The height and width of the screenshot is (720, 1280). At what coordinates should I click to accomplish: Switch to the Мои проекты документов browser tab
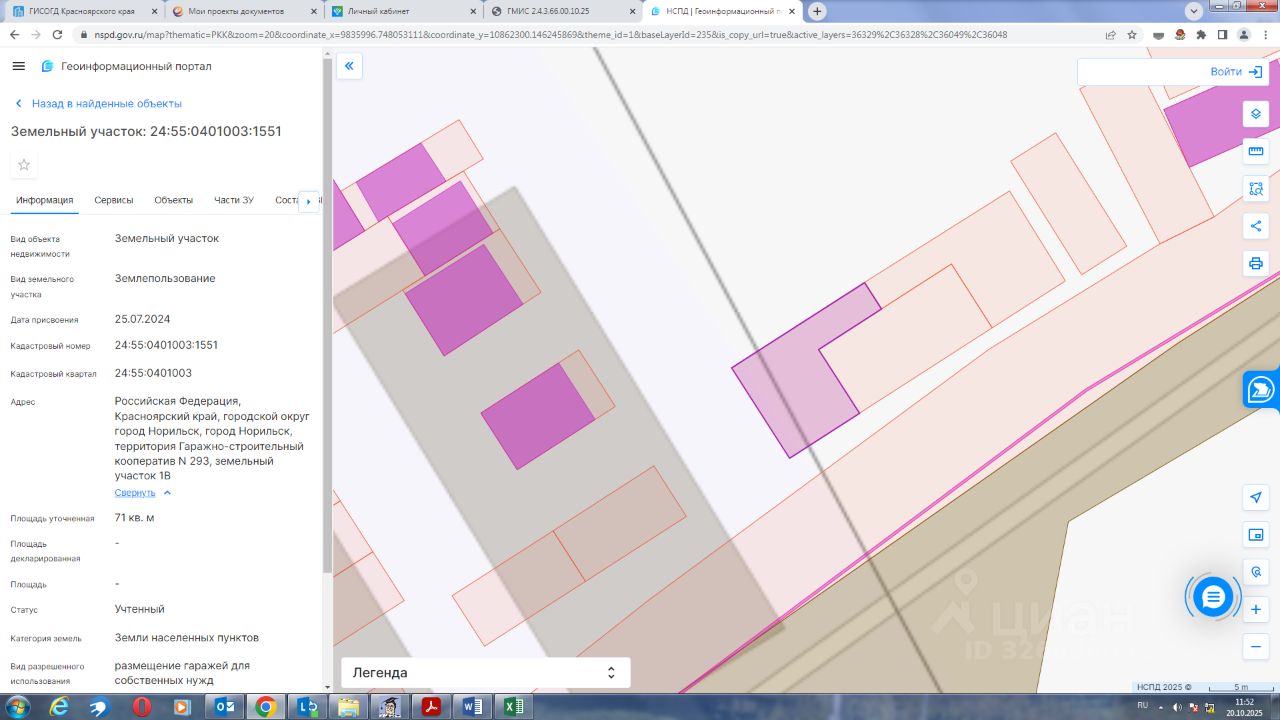[x=242, y=11]
